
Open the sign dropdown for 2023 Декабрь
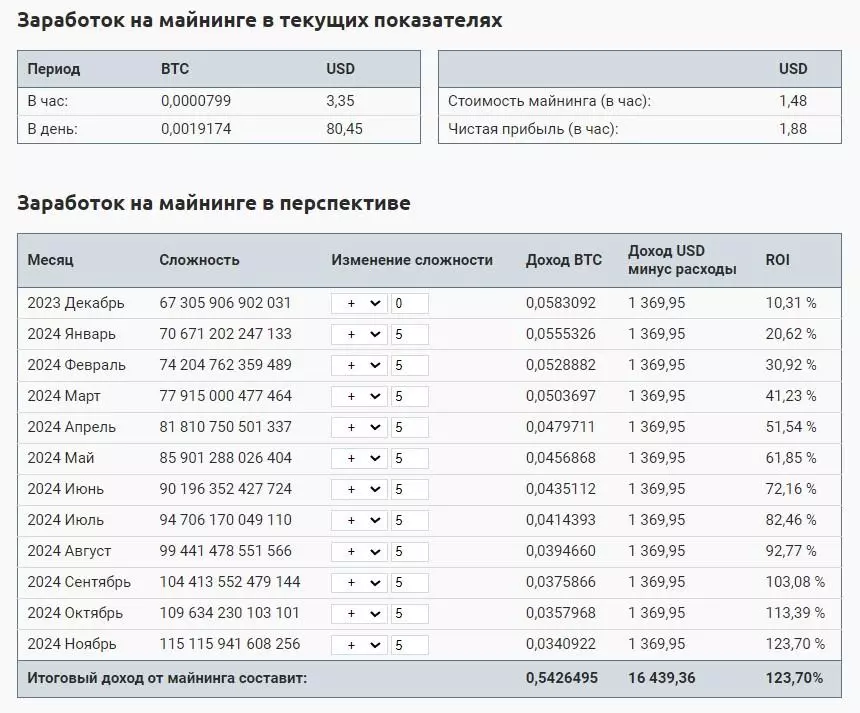coord(359,303)
